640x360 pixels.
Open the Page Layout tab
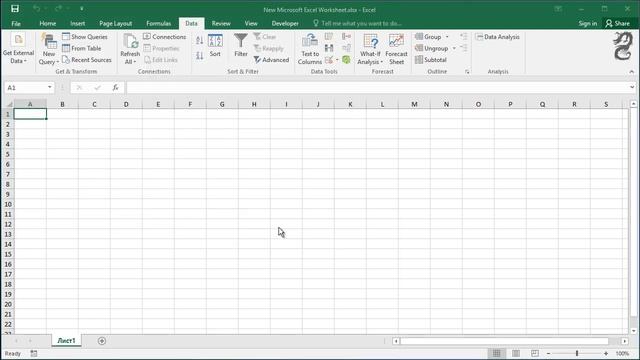[x=116, y=23]
